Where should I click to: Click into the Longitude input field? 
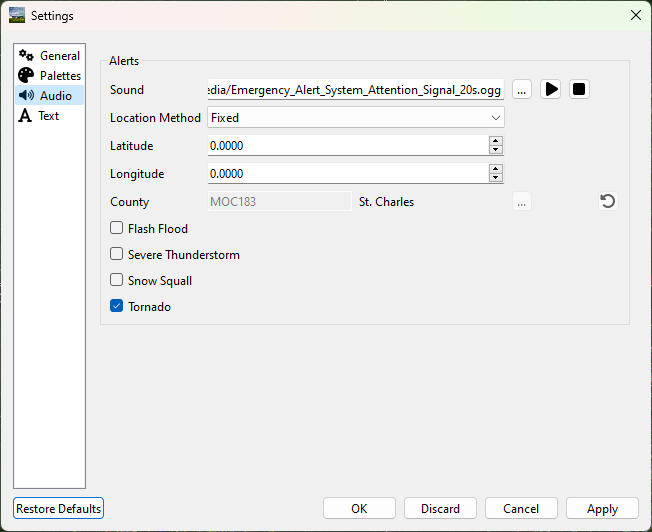[x=348, y=173]
